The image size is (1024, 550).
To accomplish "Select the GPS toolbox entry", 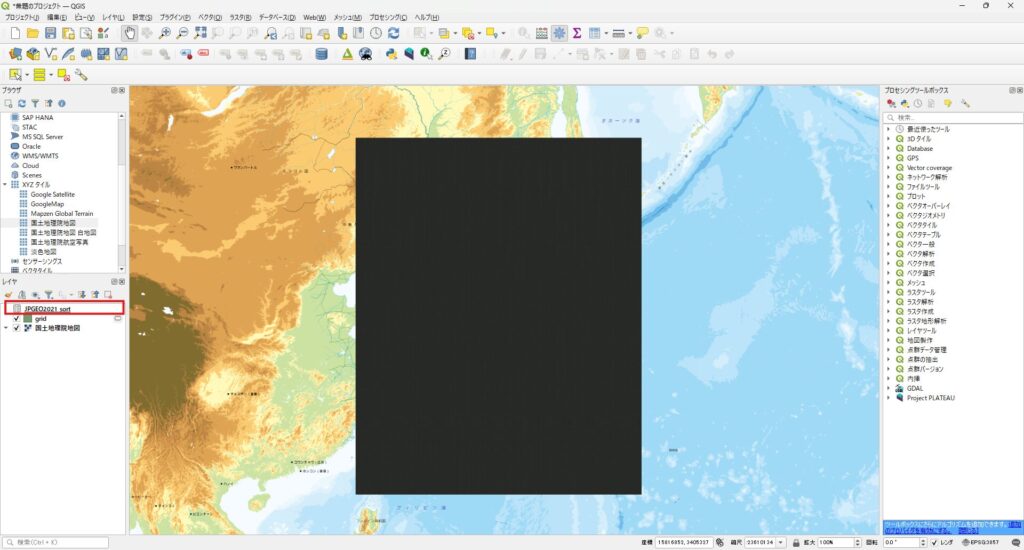I will click(912, 158).
